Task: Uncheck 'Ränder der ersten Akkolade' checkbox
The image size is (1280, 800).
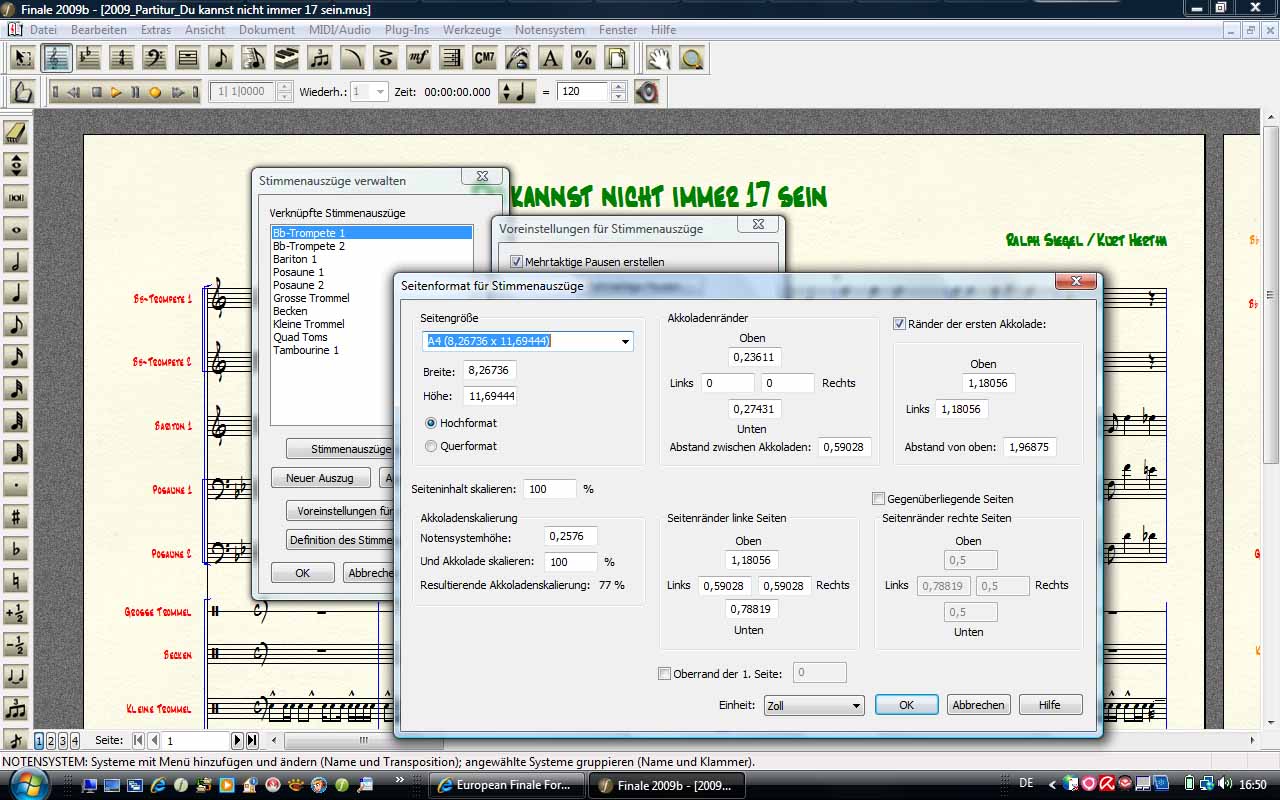Action: pos(900,324)
